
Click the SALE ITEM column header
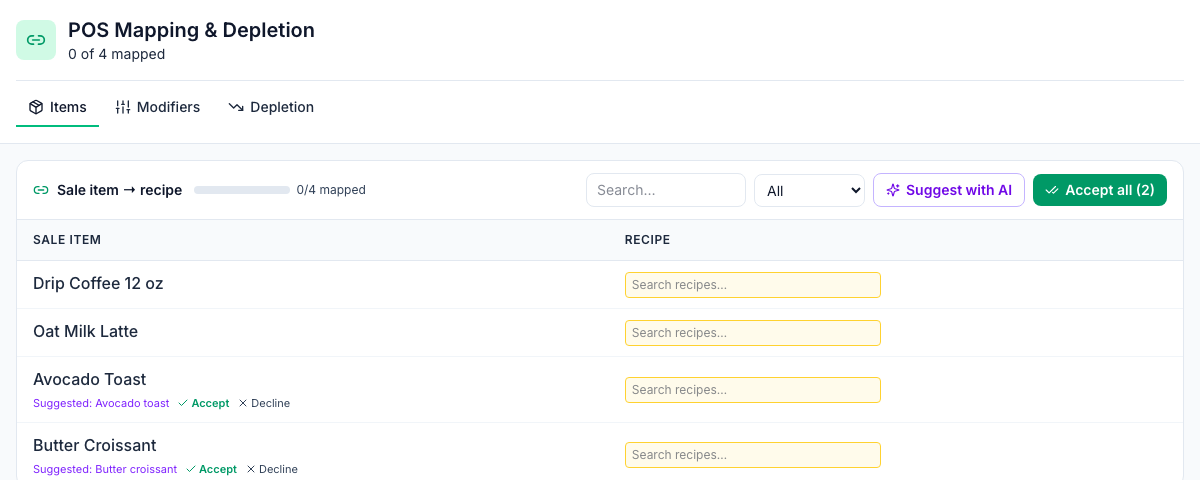coord(67,240)
